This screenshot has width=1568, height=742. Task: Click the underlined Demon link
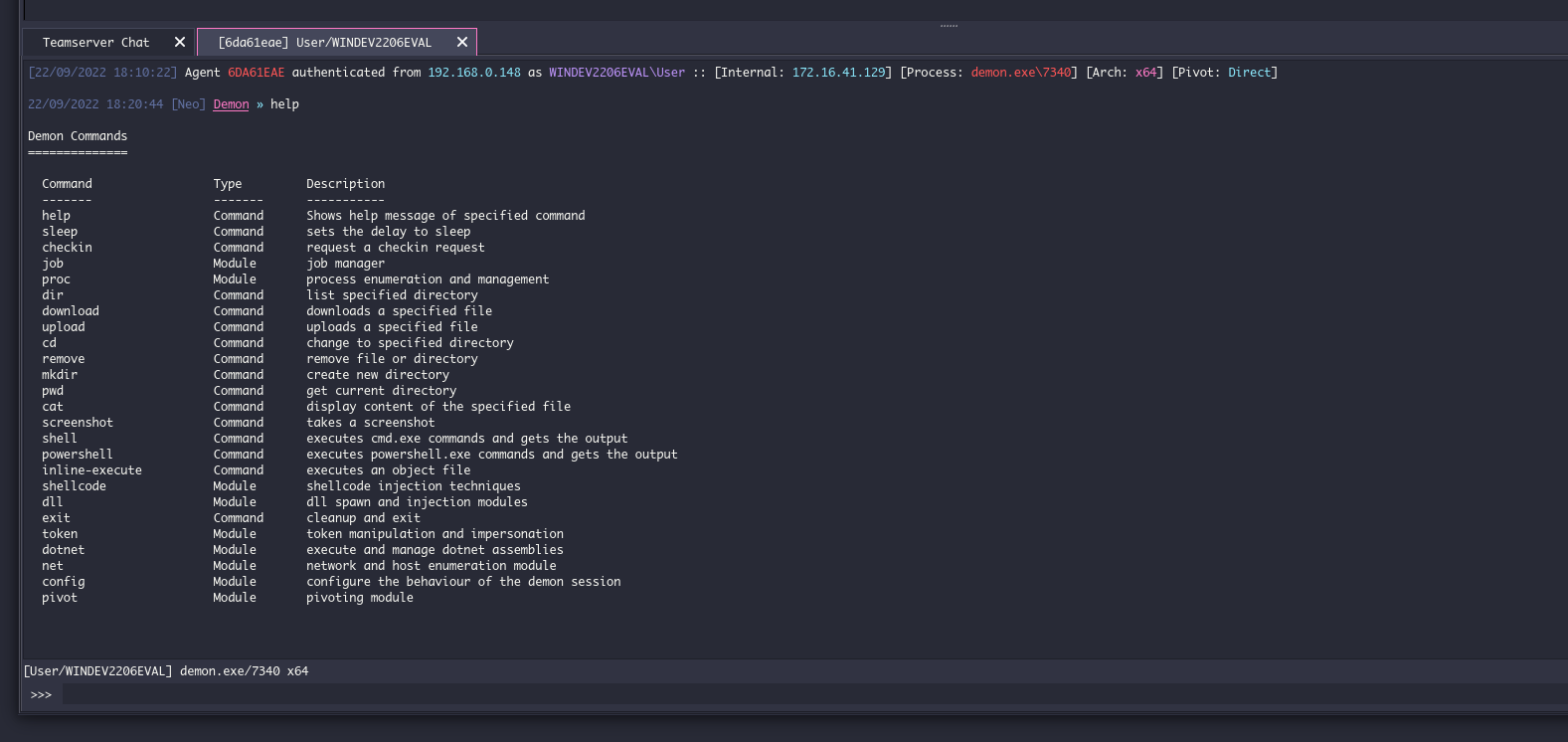(x=231, y=103)
